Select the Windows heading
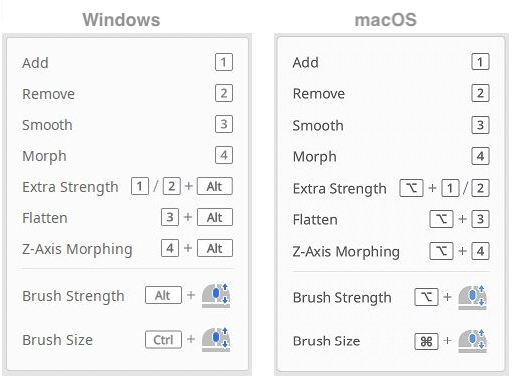Viewport: 513px width, 378px height. (121, 20)
